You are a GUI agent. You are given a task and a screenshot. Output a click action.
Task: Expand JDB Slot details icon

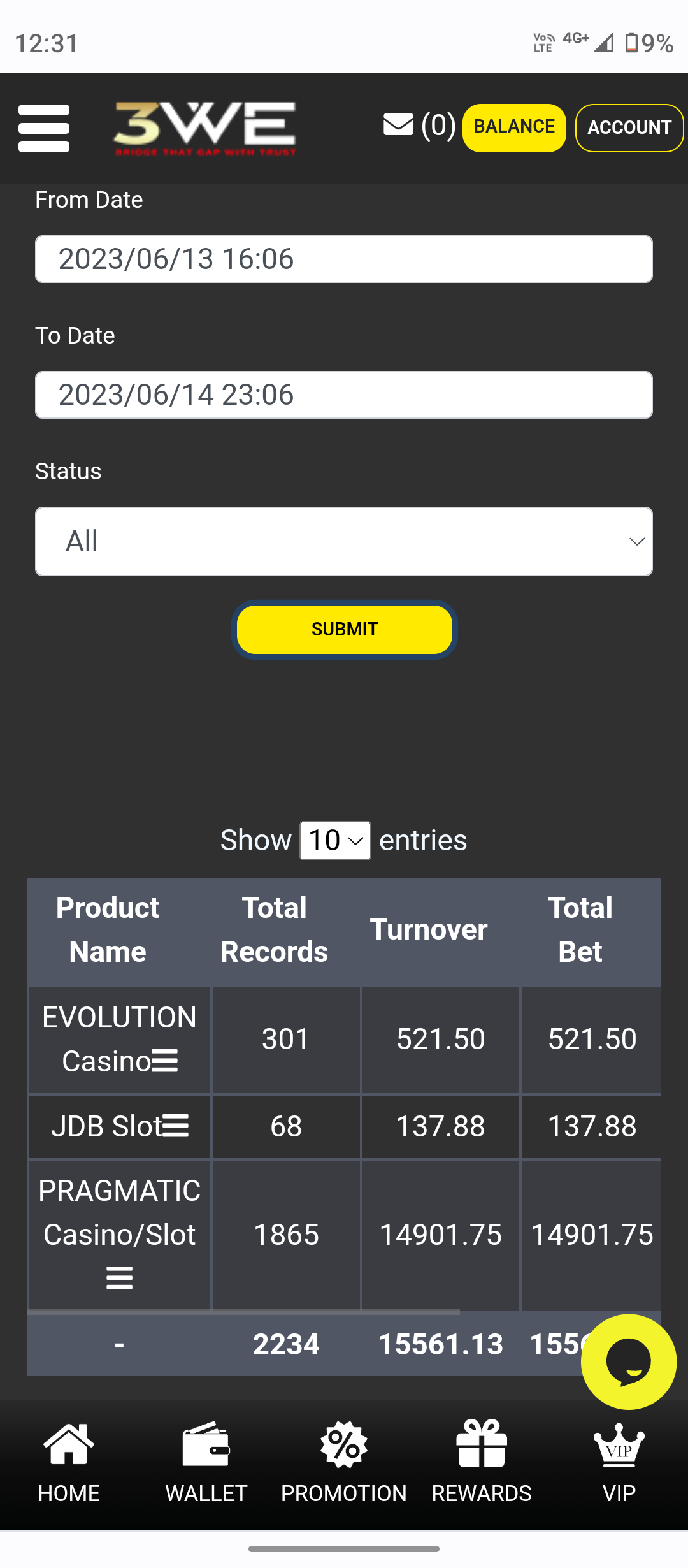click(176, 1126)
